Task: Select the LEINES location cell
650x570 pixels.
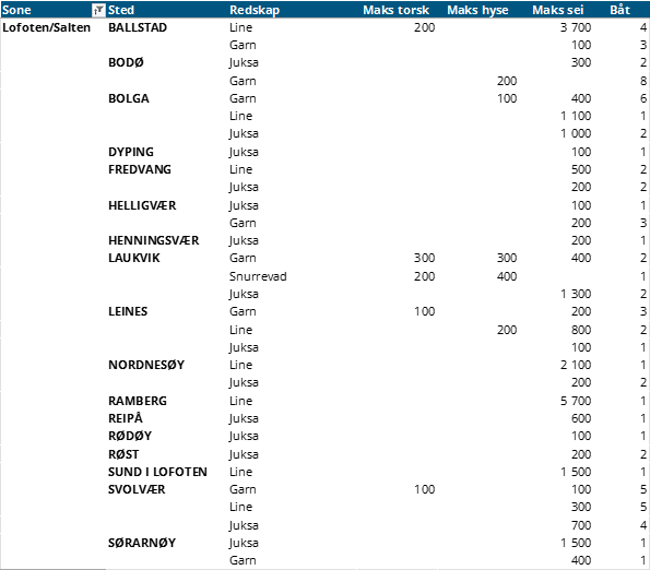Action: [128, 311]
